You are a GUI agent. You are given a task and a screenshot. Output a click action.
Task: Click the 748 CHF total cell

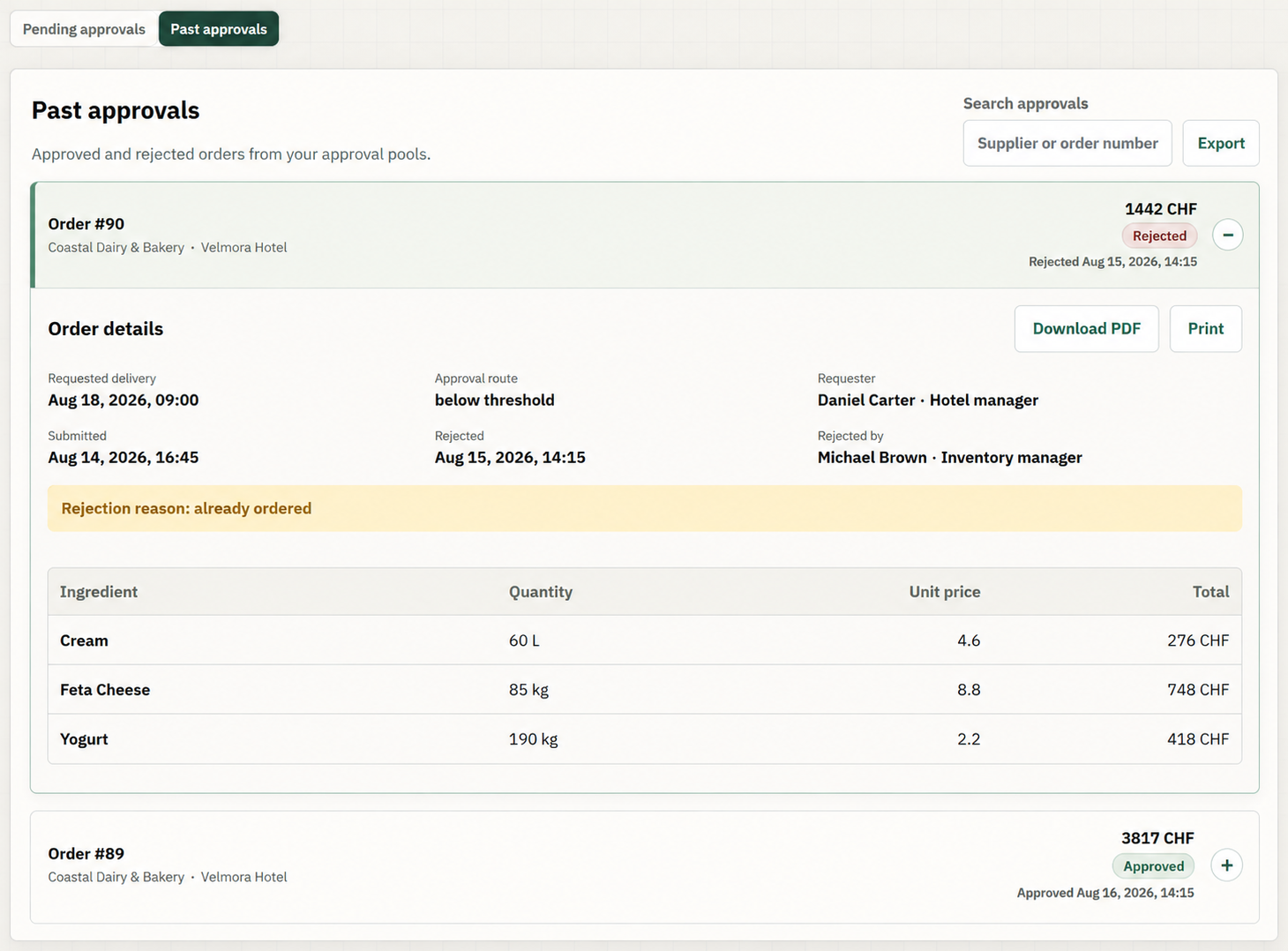click(x=1198, y=690)
